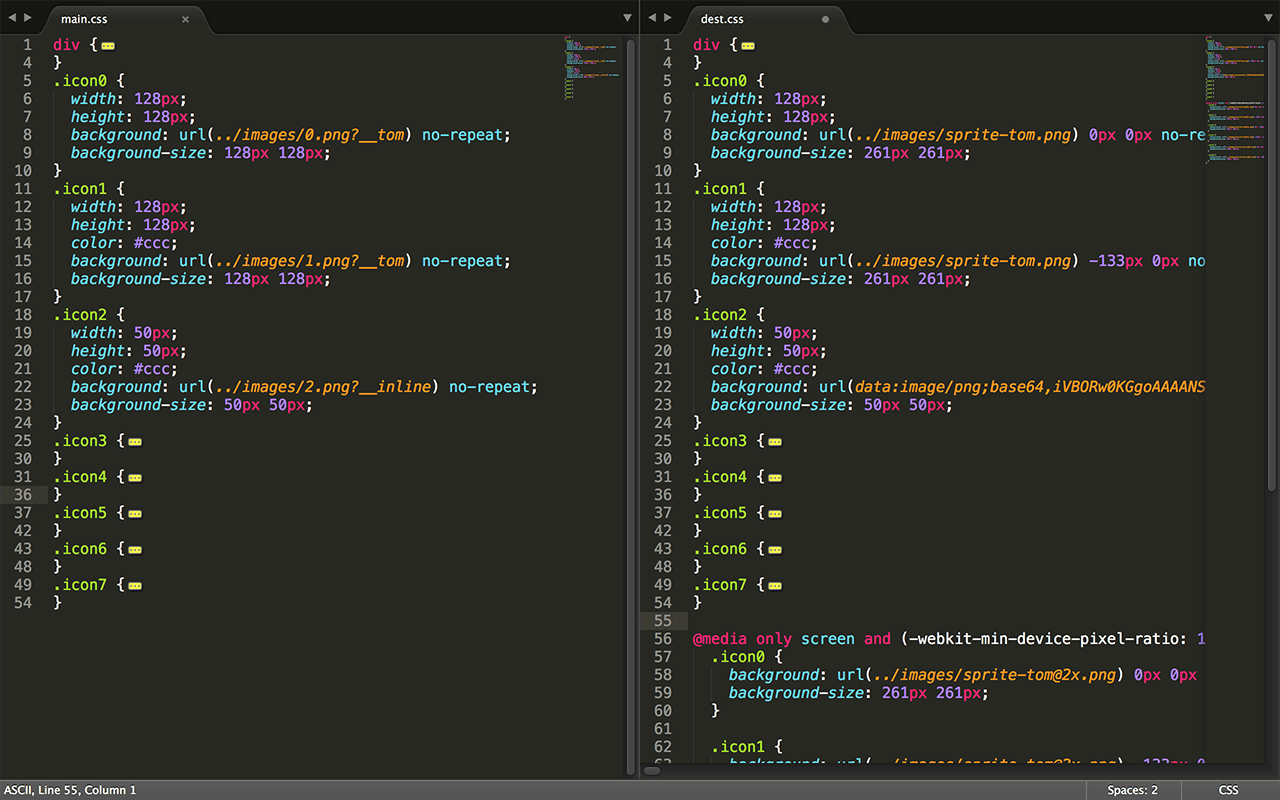Click the vertical scrollbar of main.css pane
The width and height of the screenshot is (1280, 800).
[x=631, y=405]
